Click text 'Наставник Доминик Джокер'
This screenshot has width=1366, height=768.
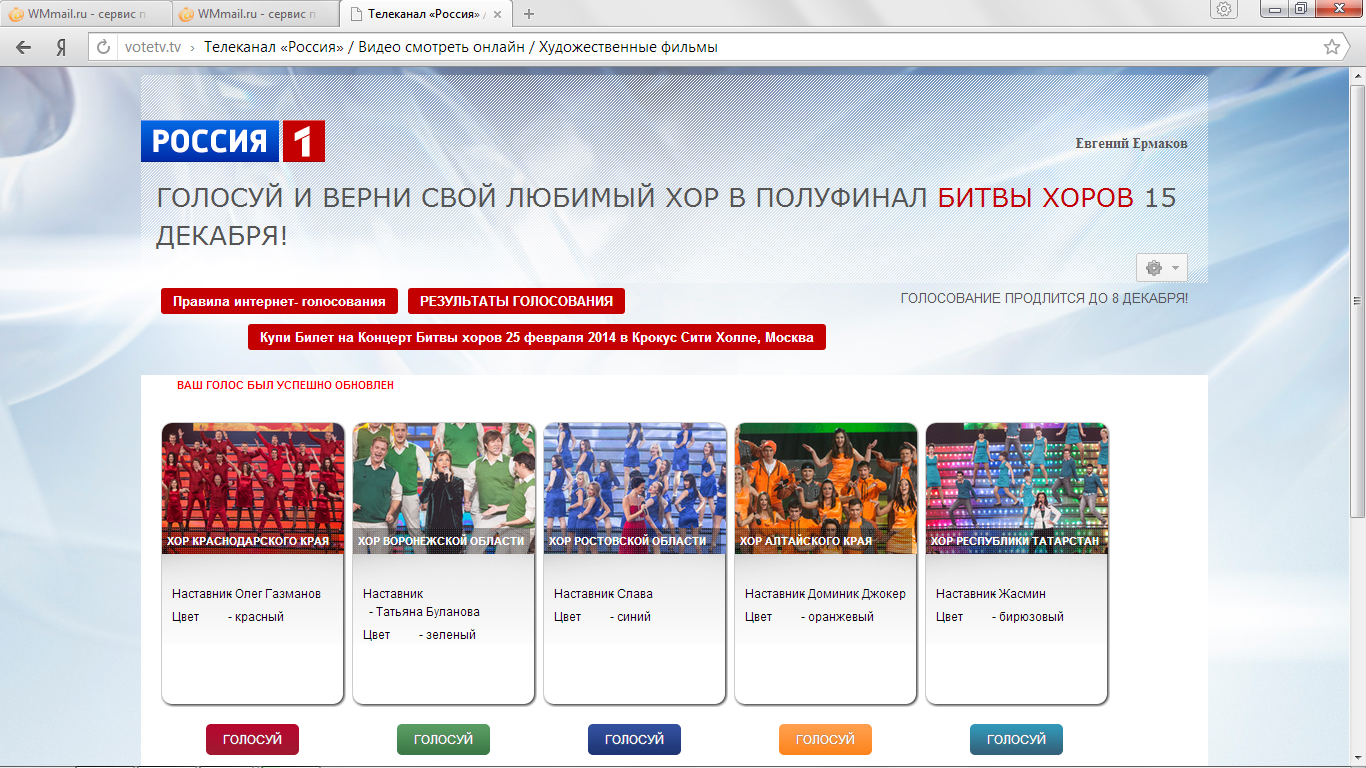click(x=825, y=594)
